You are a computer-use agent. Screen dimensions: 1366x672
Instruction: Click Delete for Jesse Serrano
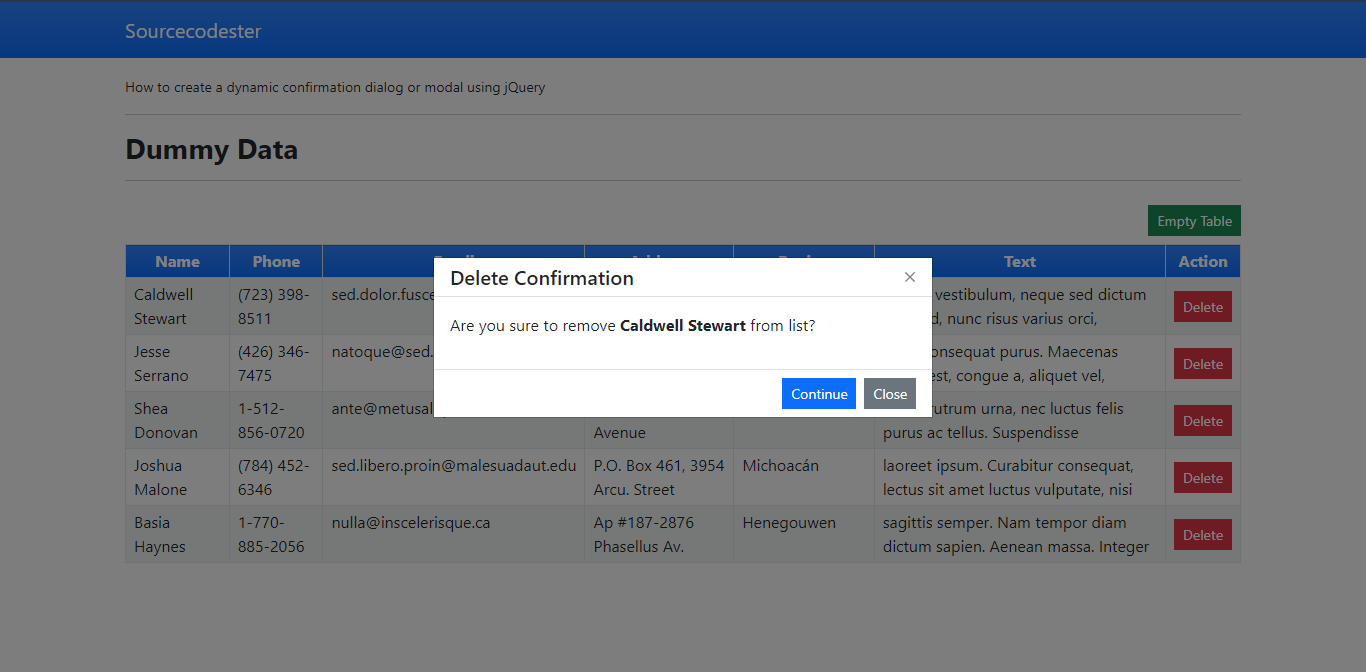(x=1202, y=363)
